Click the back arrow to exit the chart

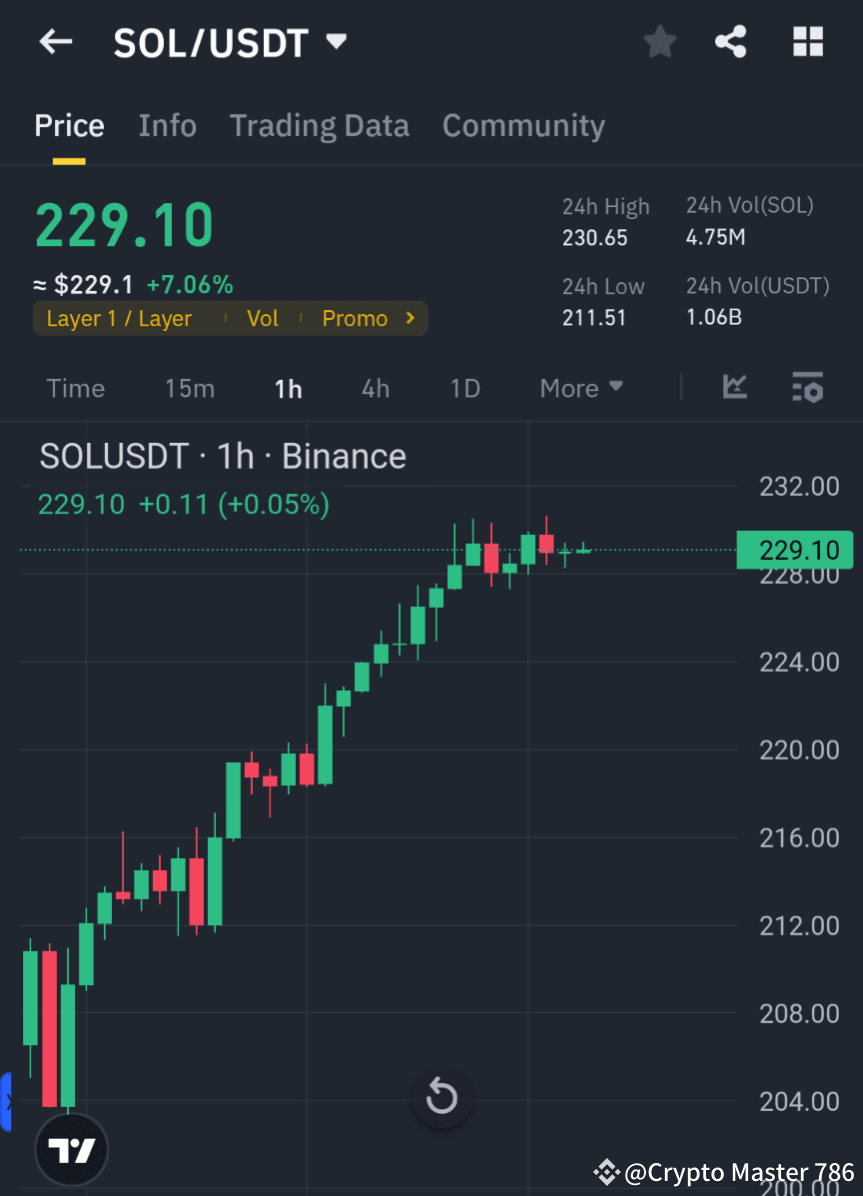tap(55, 42)
